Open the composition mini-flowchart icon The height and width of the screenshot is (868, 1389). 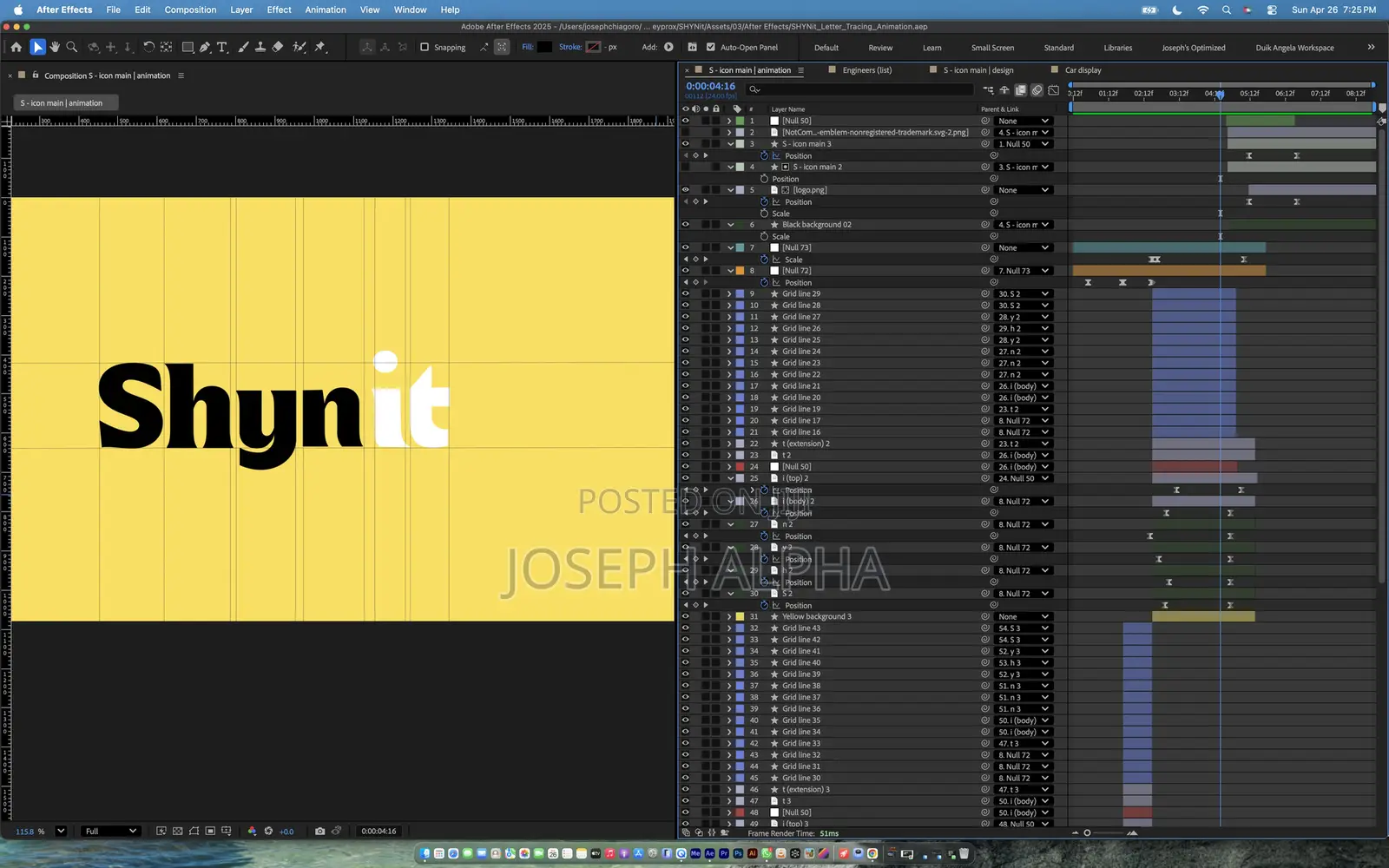click(988, 89)
